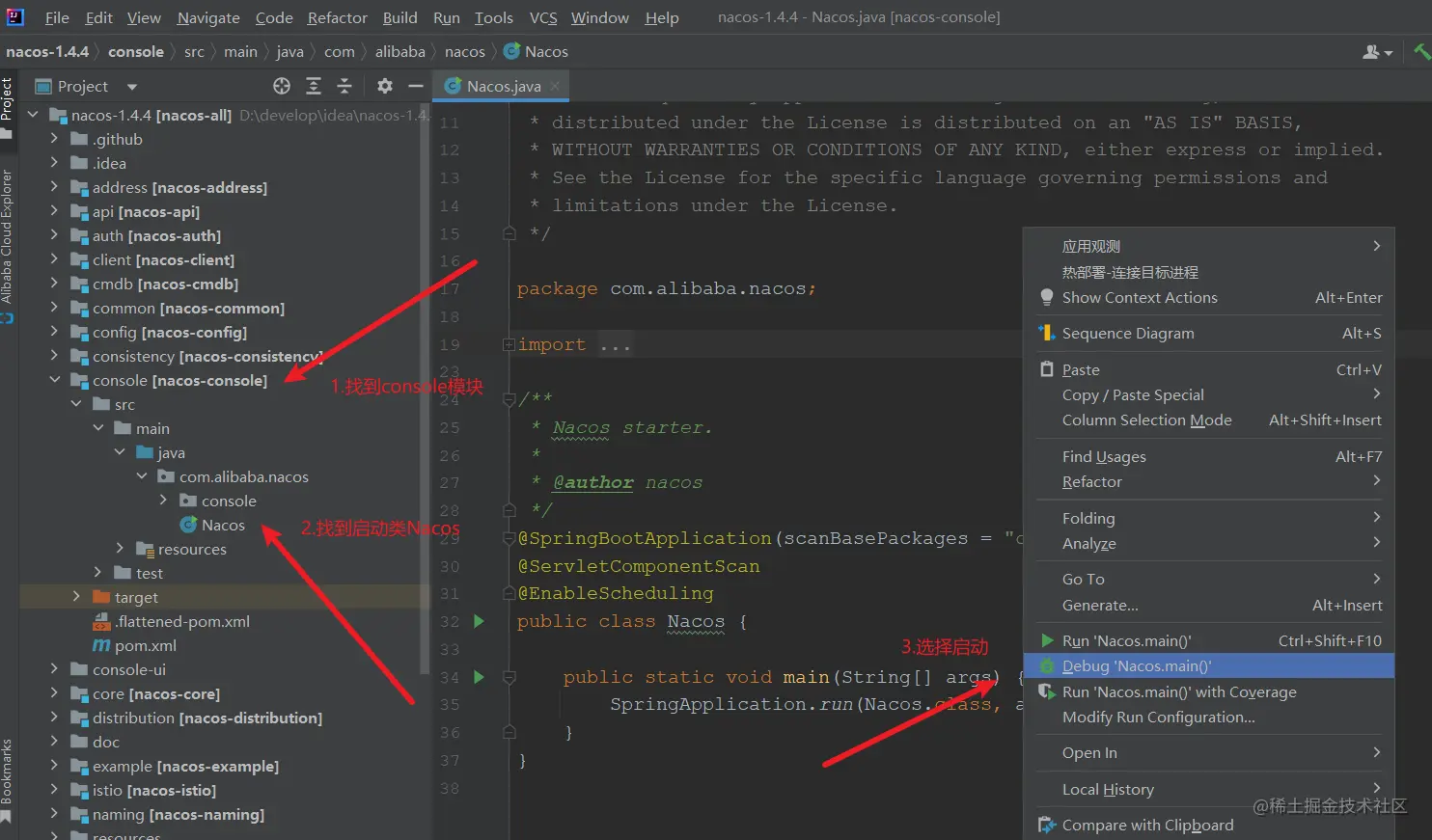Viewport: 1432px width, 840px height.
Task: Click Paste in the context menu
Action: point(1209,370)
